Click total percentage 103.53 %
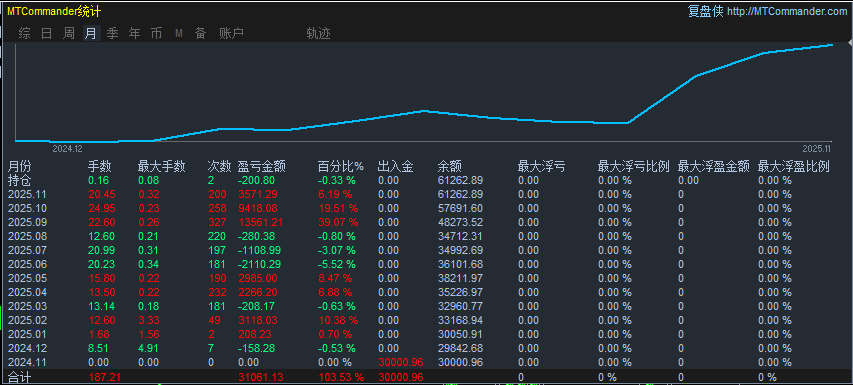 click(341, 377)
